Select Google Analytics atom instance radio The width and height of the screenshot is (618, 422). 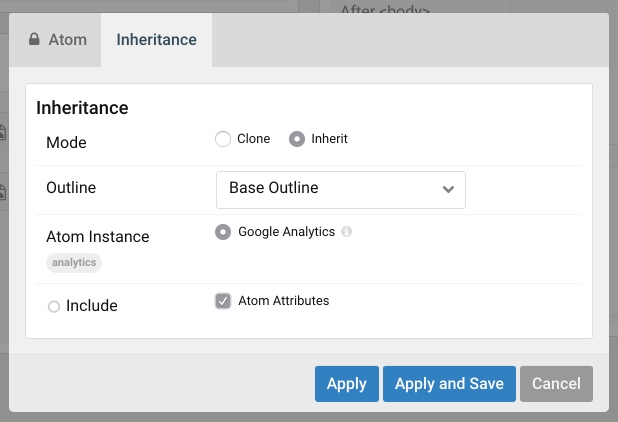click(x=223, y=232)
